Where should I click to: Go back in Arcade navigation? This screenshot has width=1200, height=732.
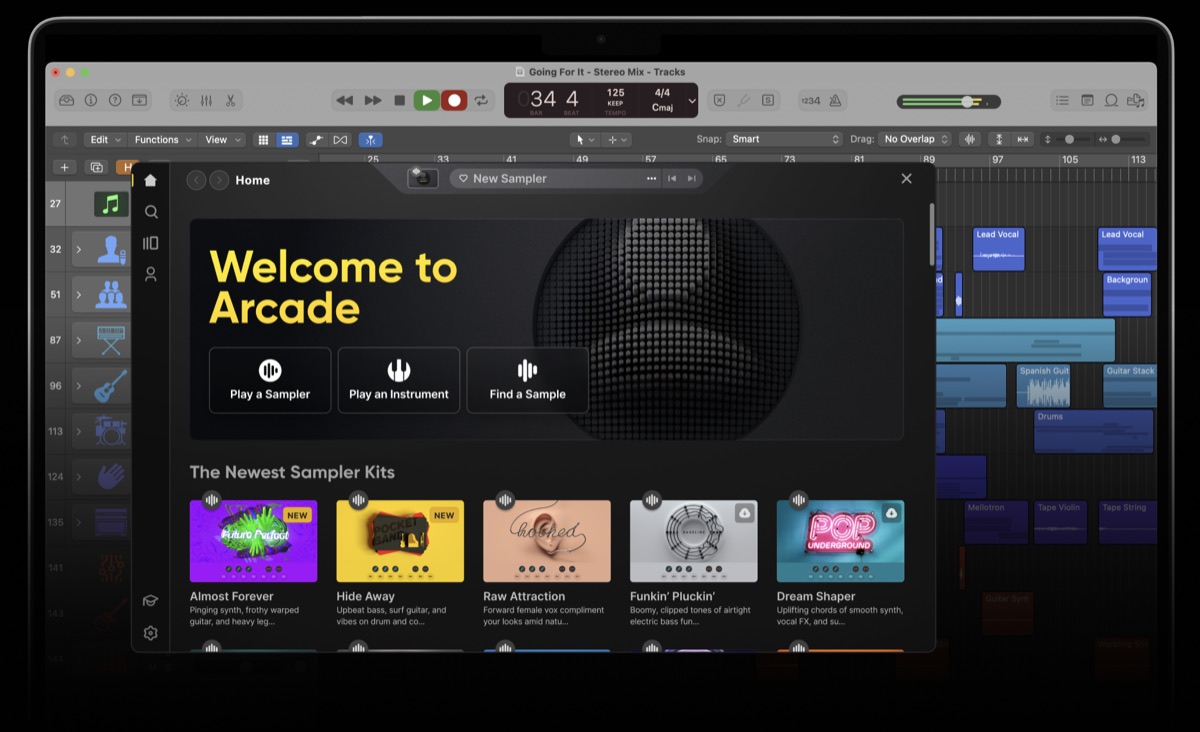coord(196,180)
